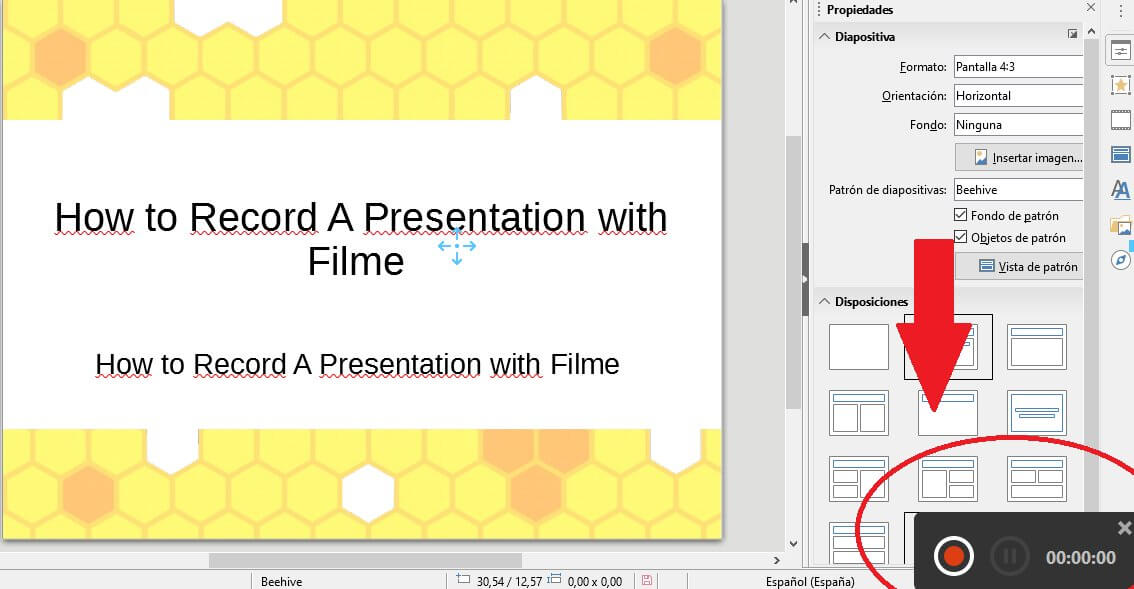Click the icon beside Vista de patrón
Image resolution: width=1134 pixels, height=589 pixels.
(x=986, y=266)
